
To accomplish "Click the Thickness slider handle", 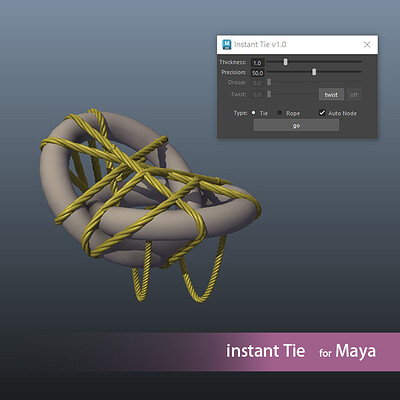I will (285, 62).
